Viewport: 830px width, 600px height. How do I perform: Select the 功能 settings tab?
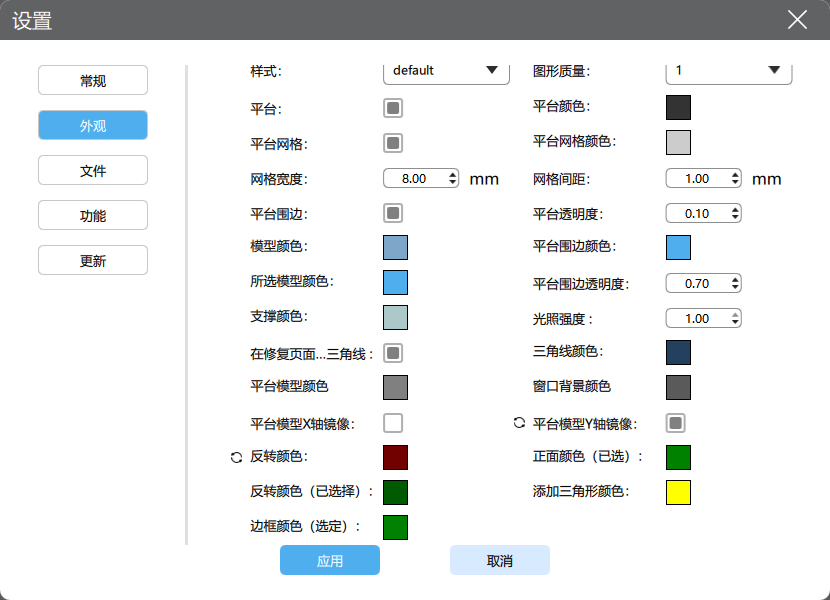point(93,215)
